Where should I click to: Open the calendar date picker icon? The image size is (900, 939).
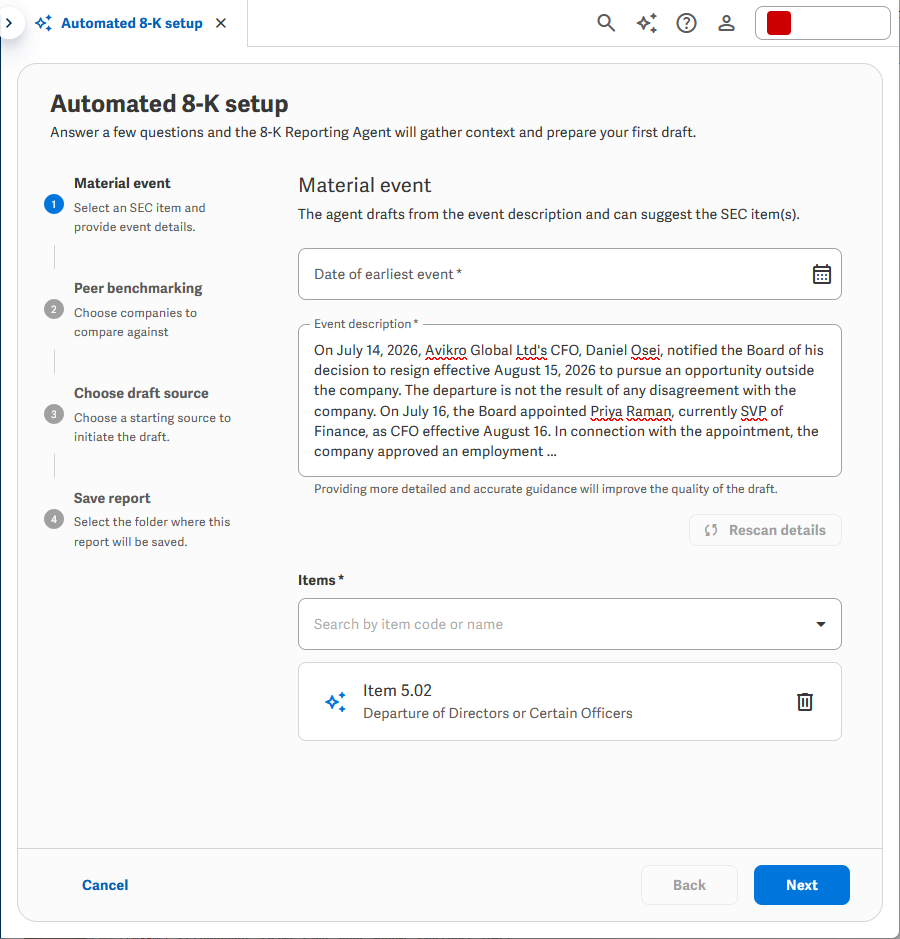coord(822,274)
